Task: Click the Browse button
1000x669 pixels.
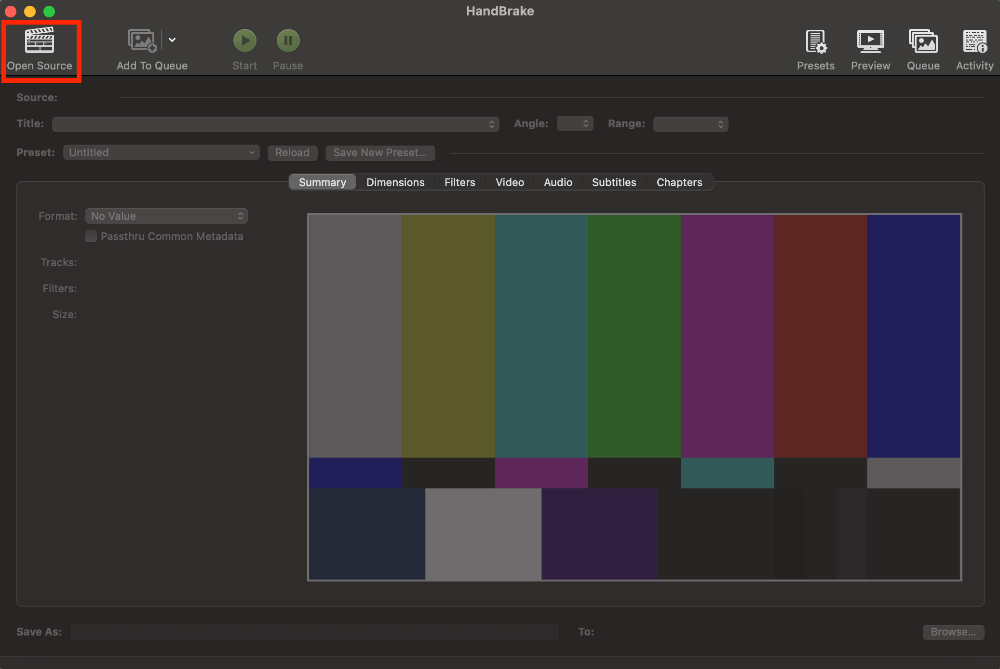Action: [953, 632]
